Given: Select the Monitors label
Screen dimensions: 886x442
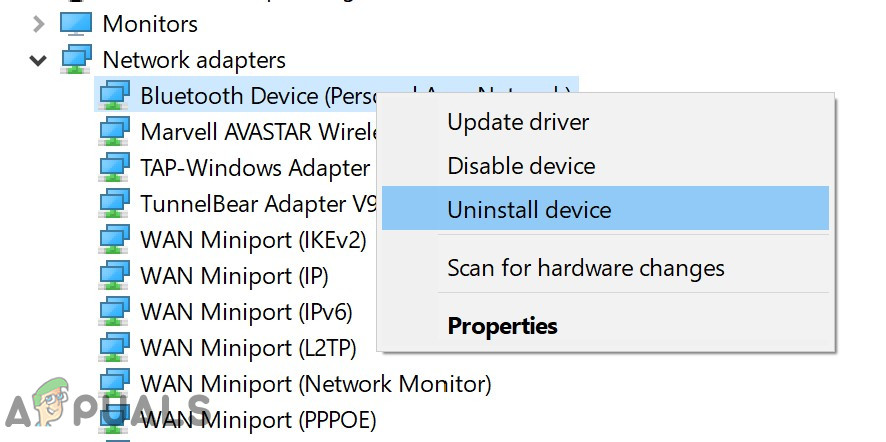Looking at the screenshot, I should pos(150,23).
